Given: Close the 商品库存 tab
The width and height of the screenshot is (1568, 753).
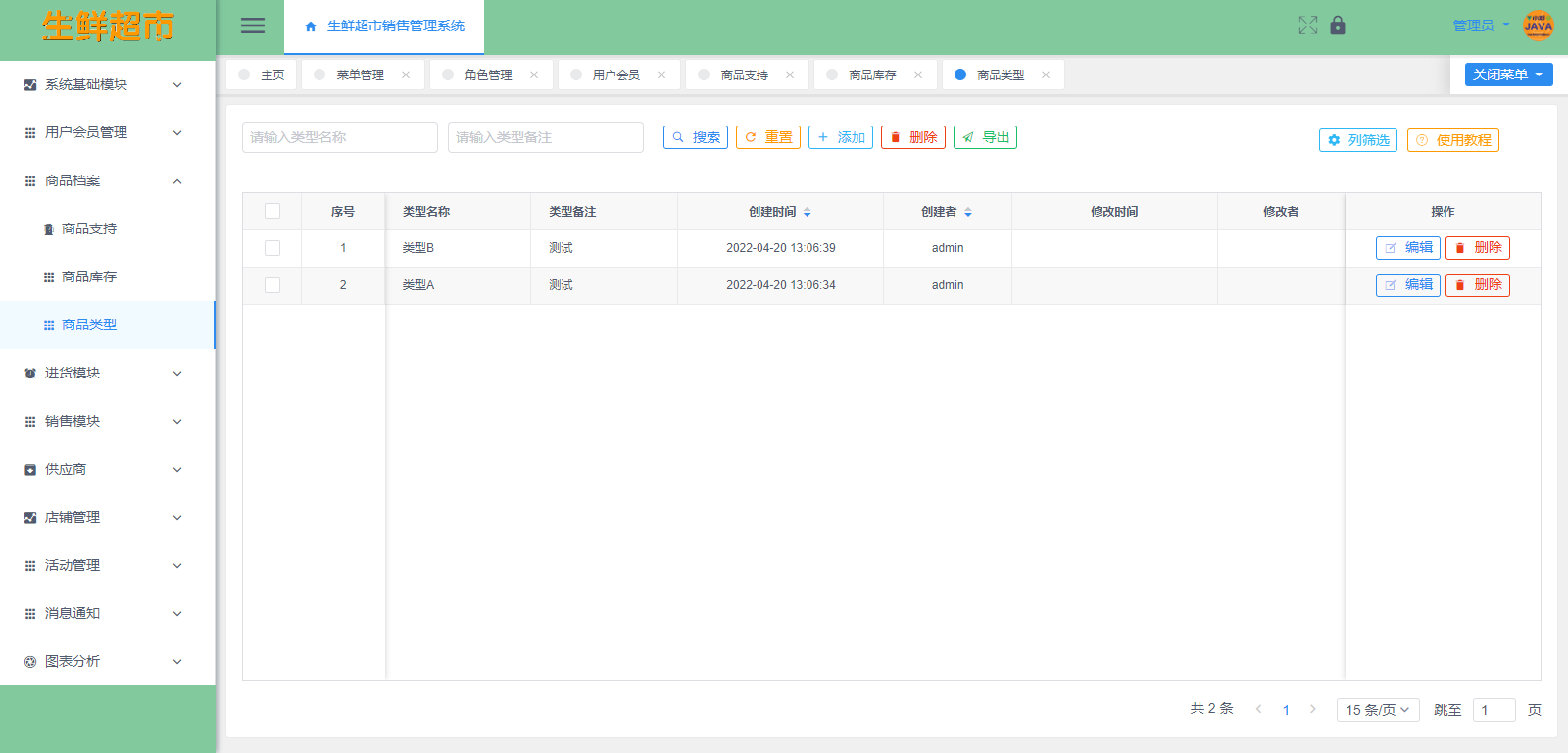Looking at the screenshot, I should [918, 75].
